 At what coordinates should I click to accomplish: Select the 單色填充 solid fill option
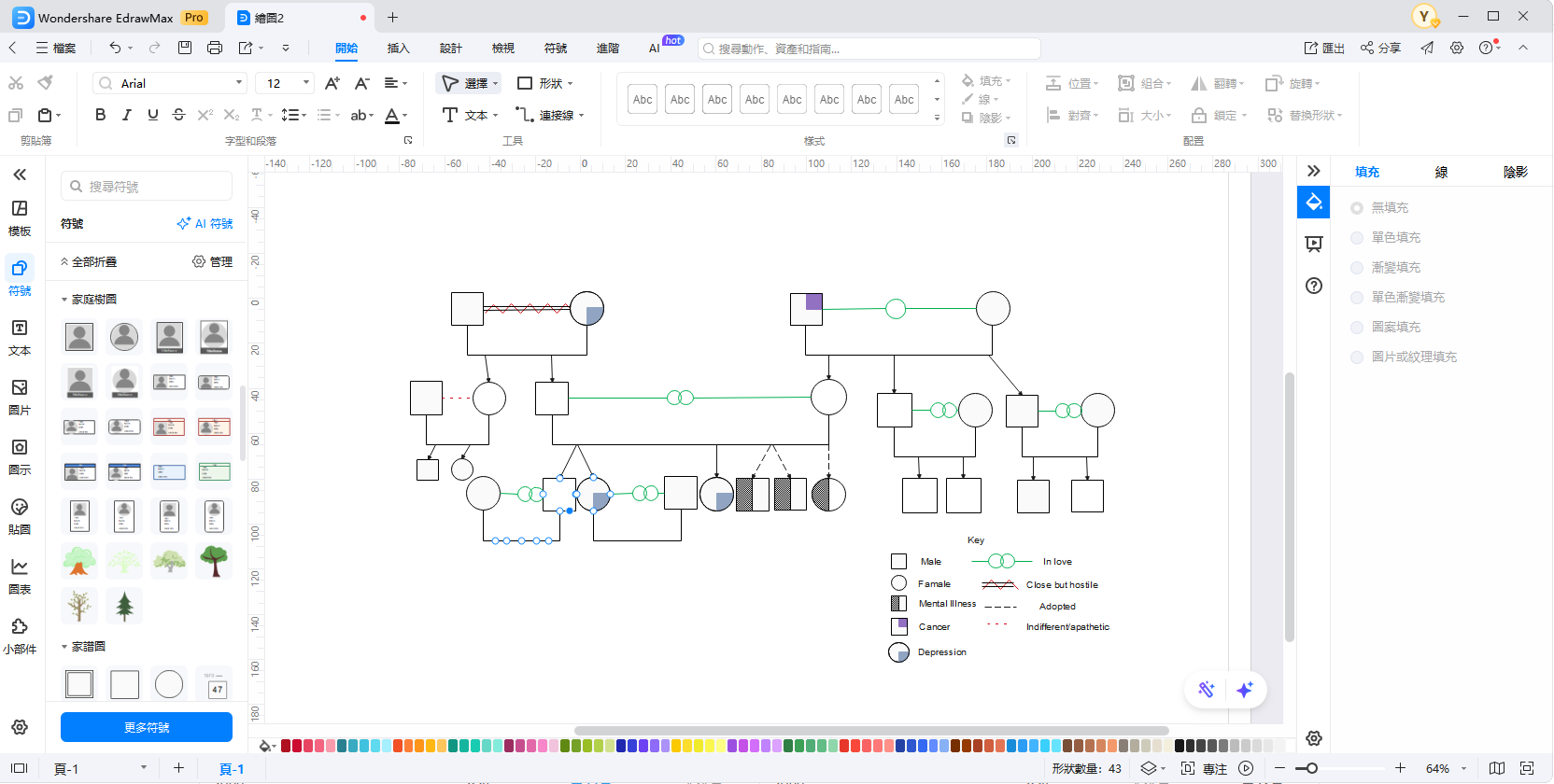1357,238
